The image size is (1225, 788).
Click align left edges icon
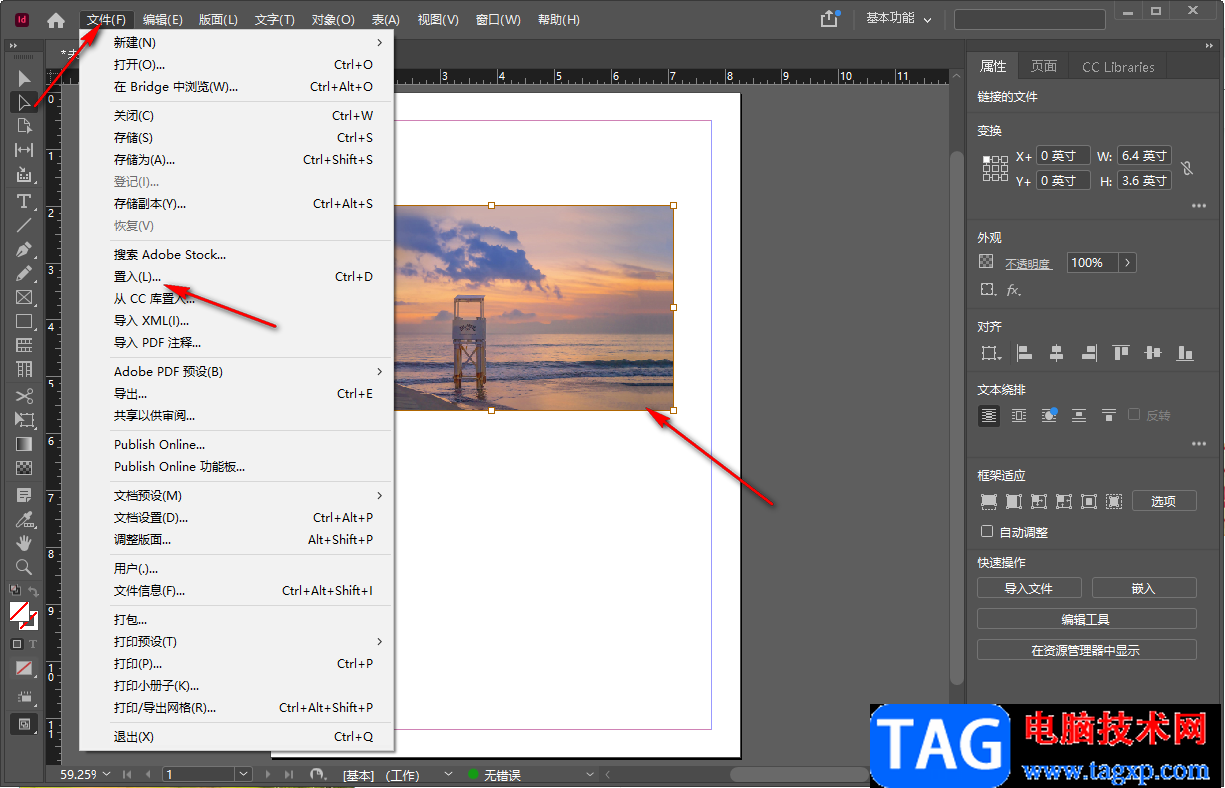[1024, 353]
